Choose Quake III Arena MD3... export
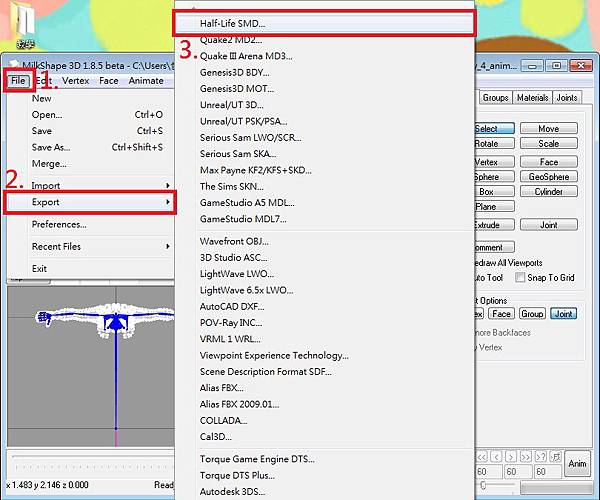 pos(324,56)
